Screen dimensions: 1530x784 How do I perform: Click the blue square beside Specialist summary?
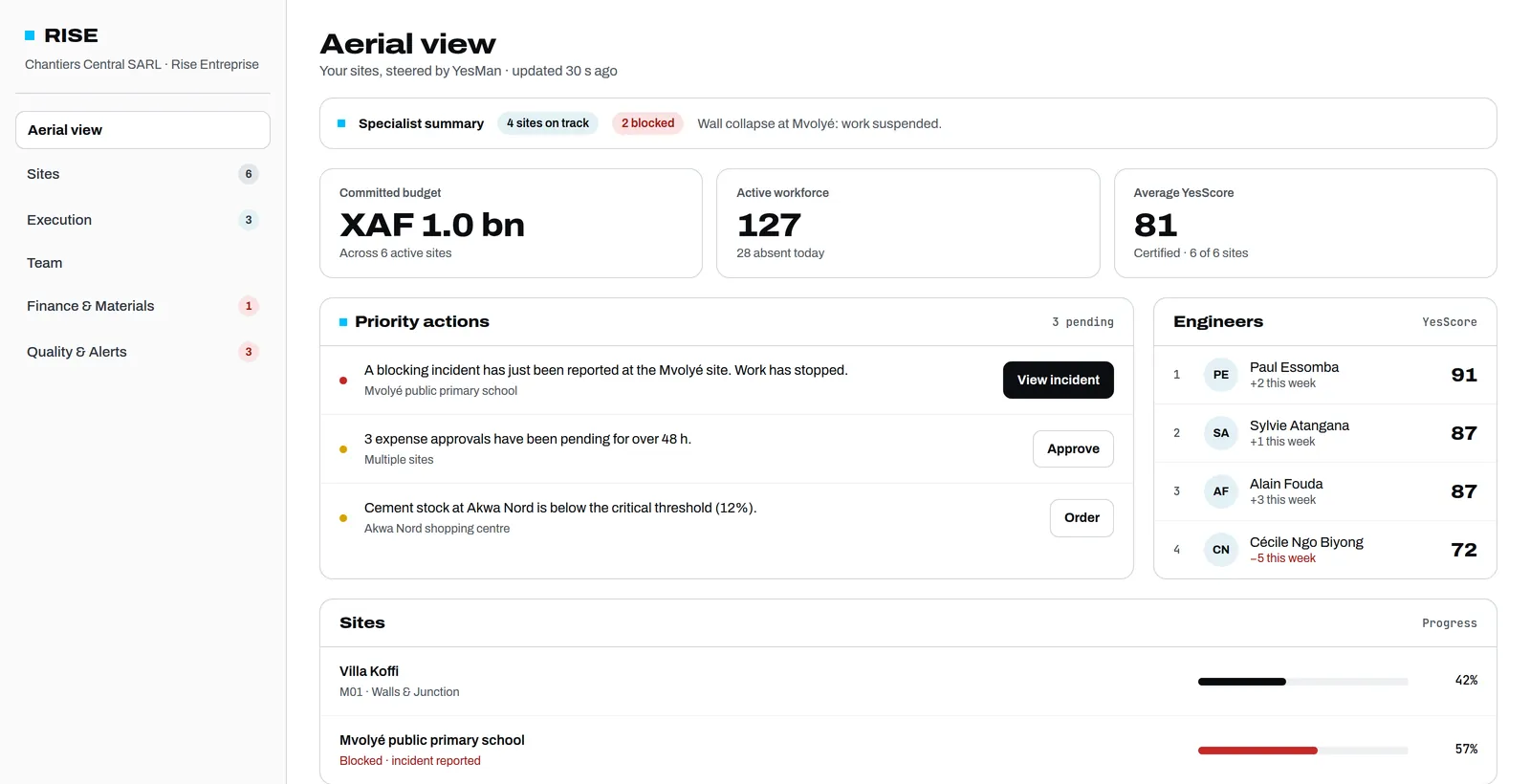coord(341,123)
